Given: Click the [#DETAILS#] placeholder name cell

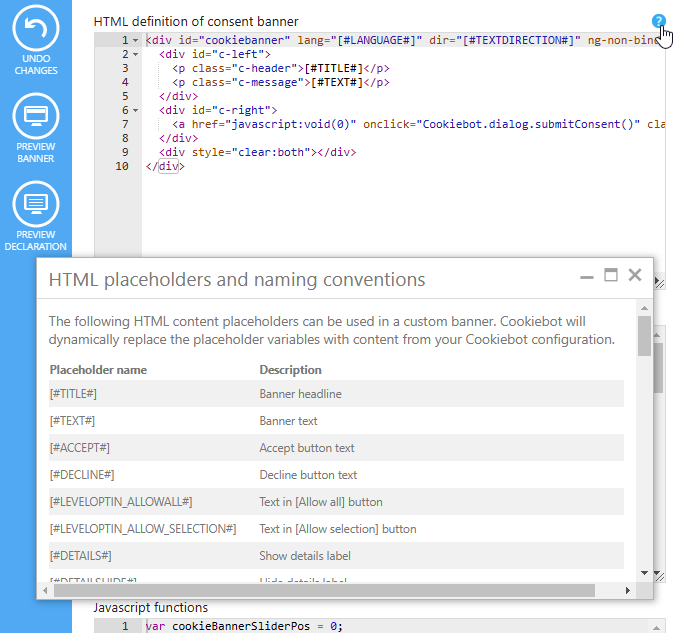Looking at the screenshot, I should [x=81, y=556].
